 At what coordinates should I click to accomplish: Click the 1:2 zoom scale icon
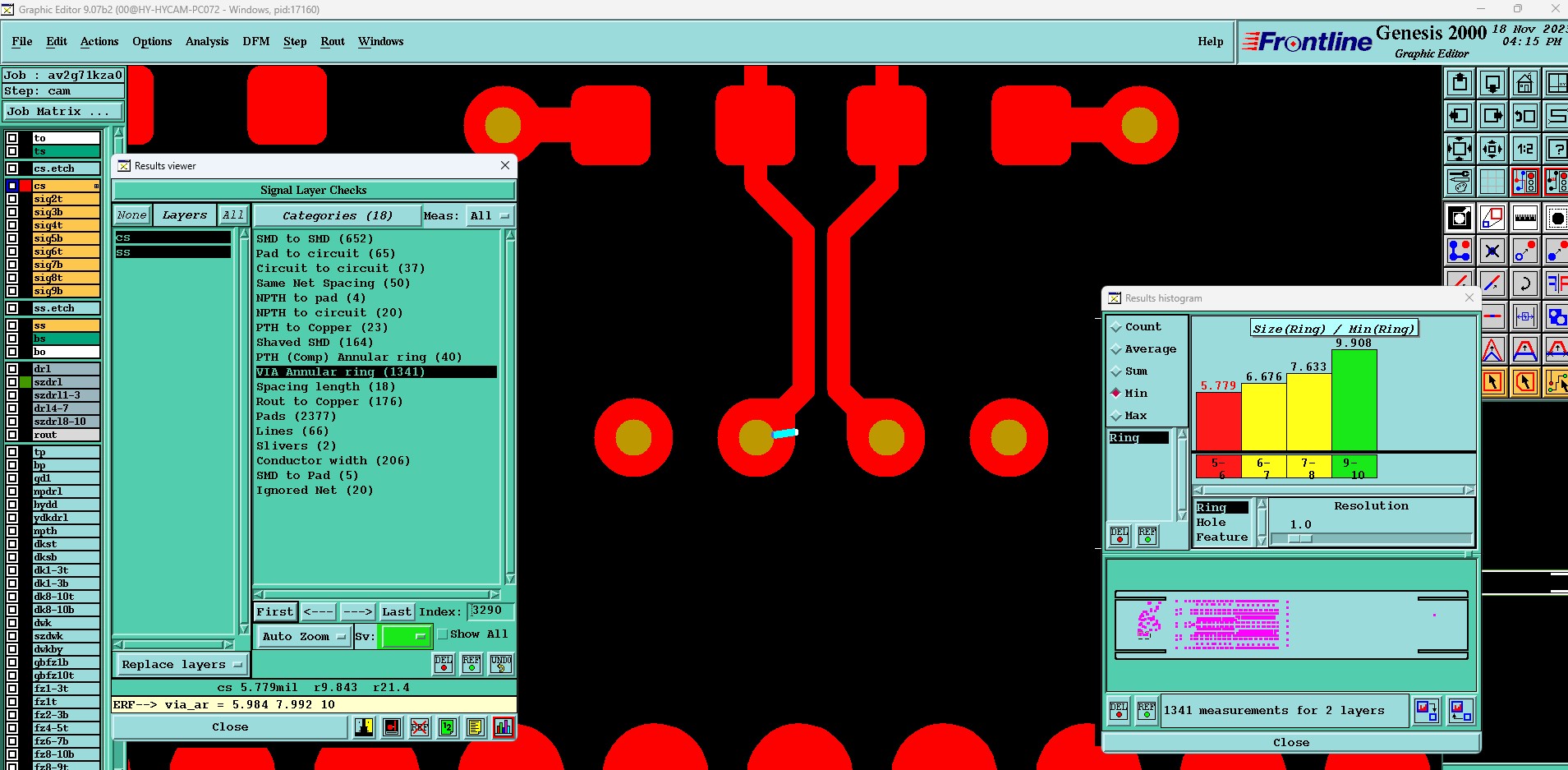click(1524, 149)
